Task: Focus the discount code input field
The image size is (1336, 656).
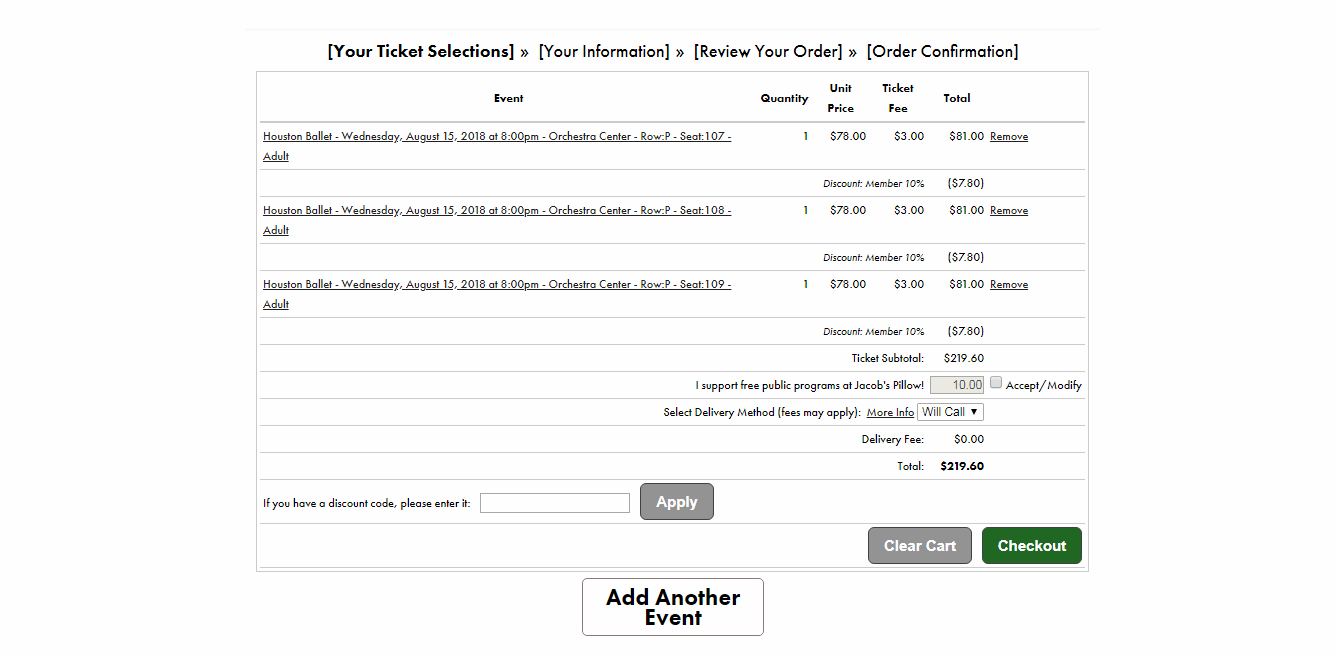Action: 555,503
